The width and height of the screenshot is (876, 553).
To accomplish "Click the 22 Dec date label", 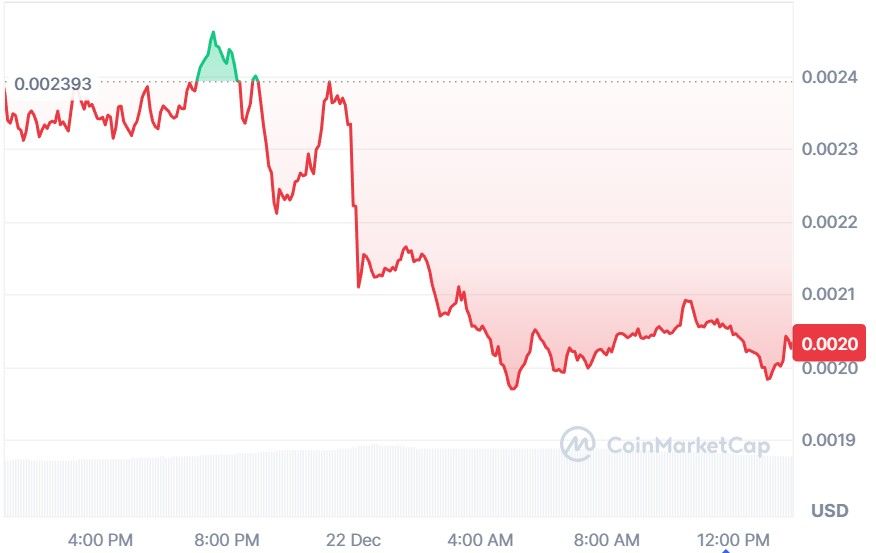I will click(x=354, y=540).
